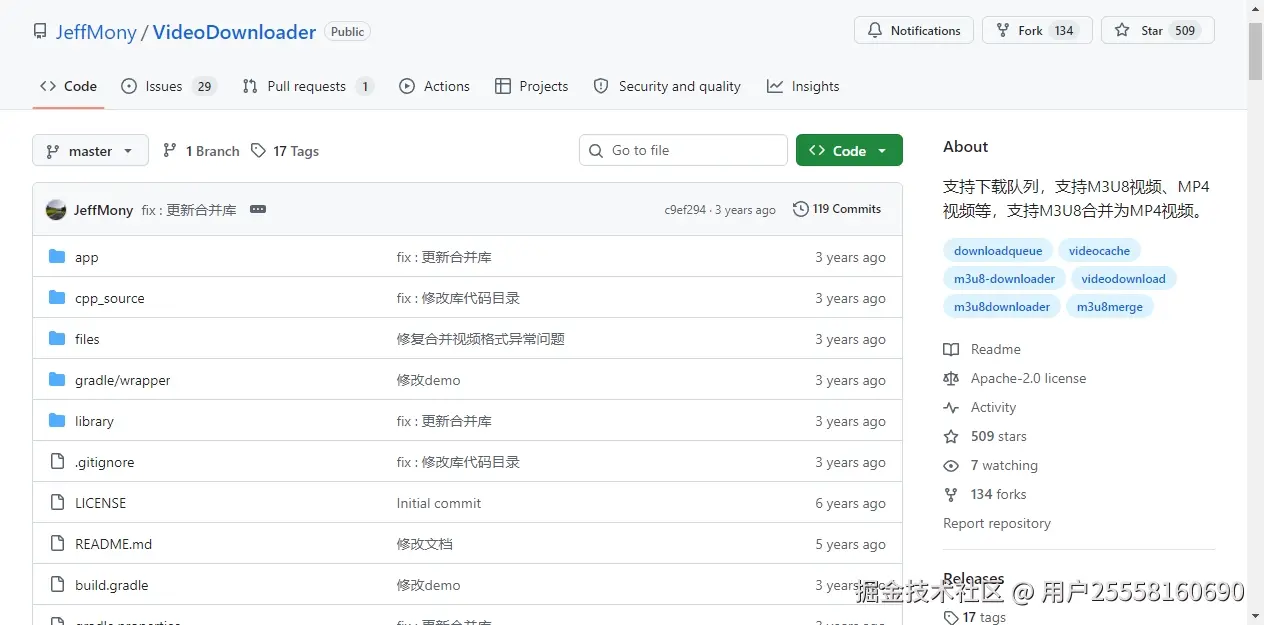This screenshot has width=1264, height=625.
Task: Open the LICENSE file
Action: coord(101,503)
